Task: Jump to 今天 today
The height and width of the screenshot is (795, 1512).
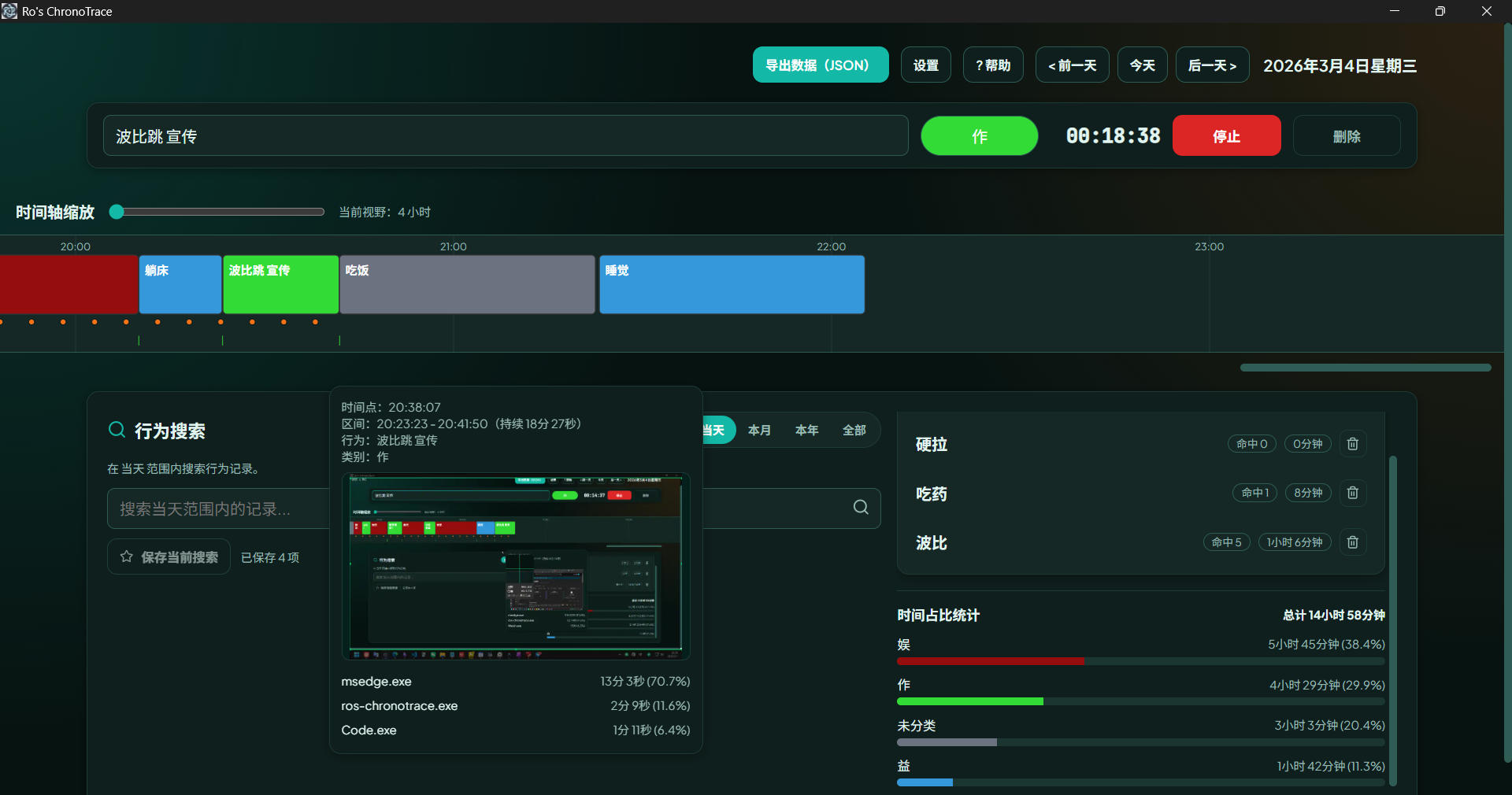Action: [1143, 65]
